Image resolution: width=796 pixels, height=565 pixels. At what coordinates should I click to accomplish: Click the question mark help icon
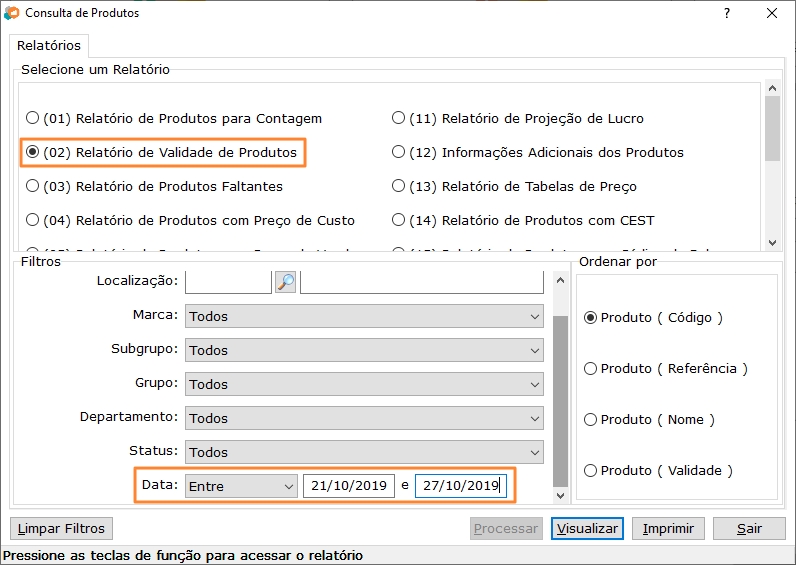click(727, 14)
